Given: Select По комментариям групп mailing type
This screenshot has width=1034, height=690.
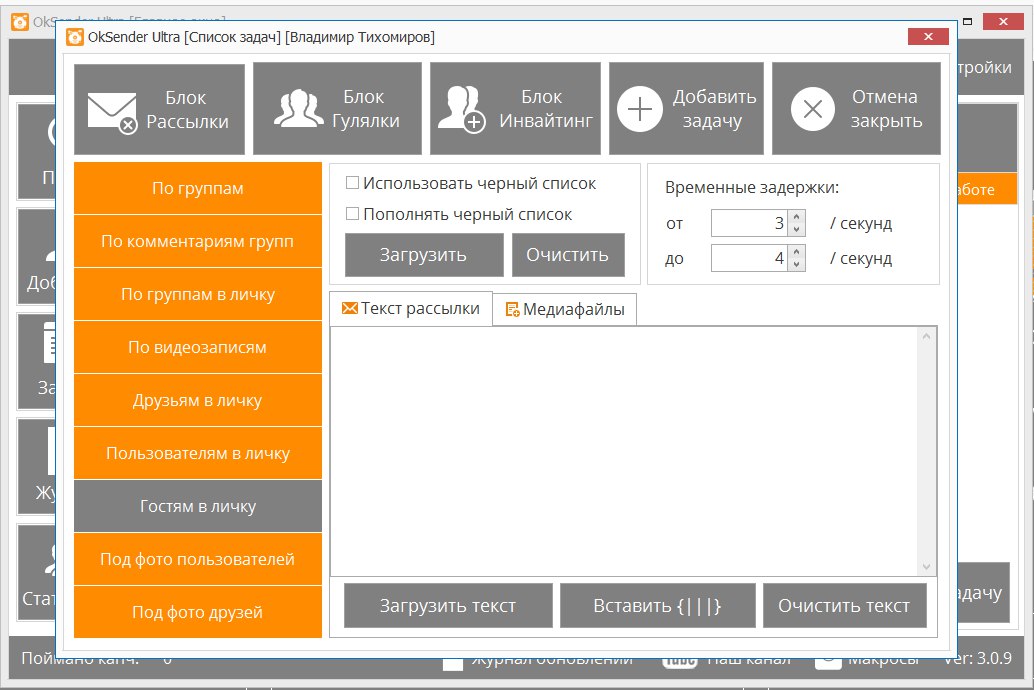Looking at the screenshot, I should [x=198, y=242].
